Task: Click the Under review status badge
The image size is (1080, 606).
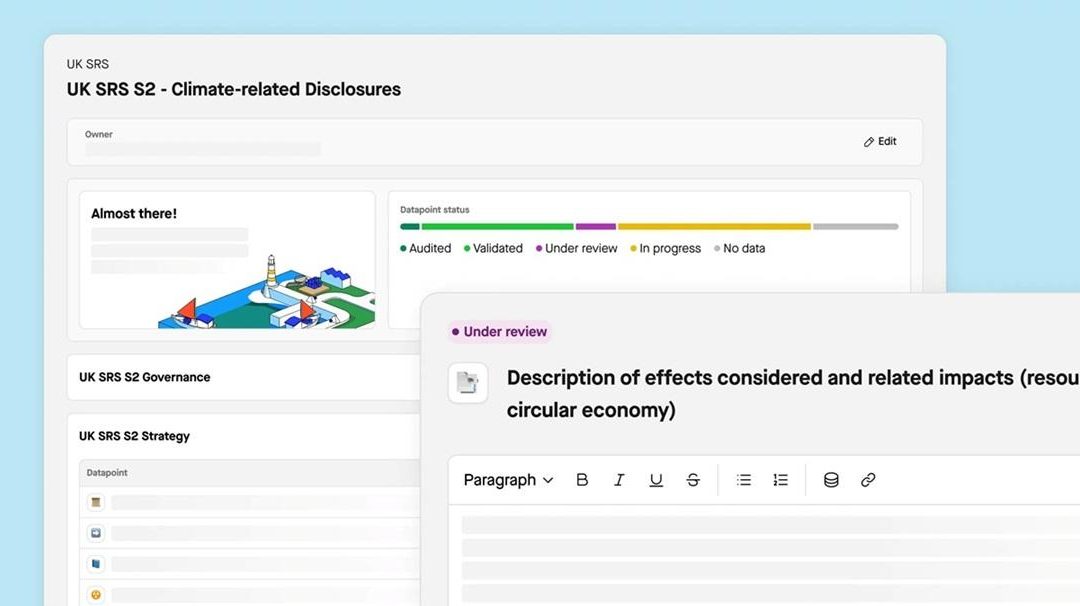Action: (x=499, y=331)
